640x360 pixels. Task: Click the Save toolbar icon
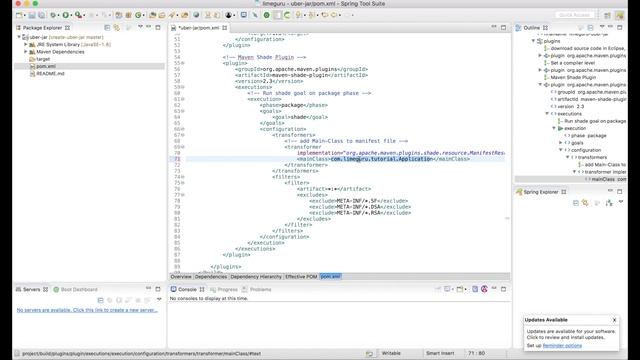[32, 15]
